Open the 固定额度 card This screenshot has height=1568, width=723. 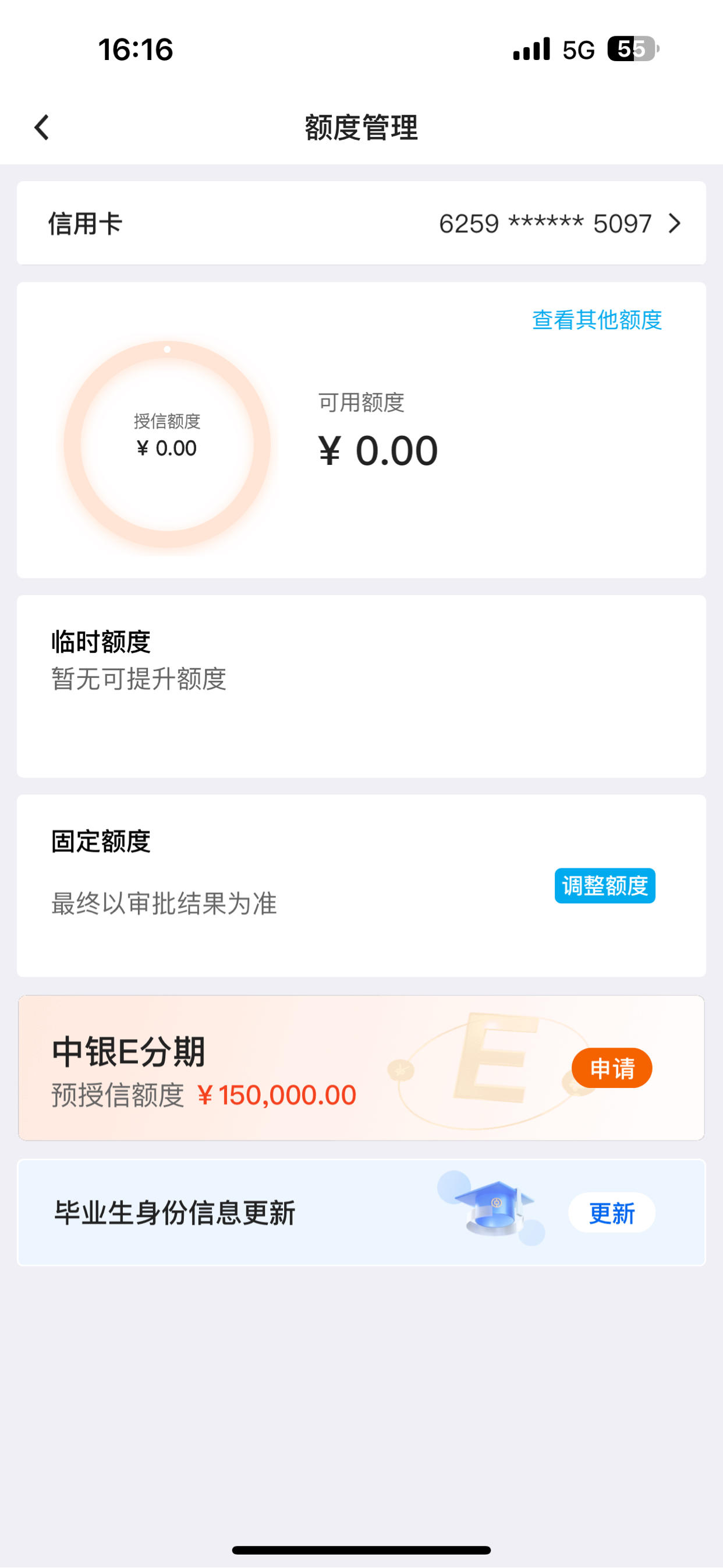coord(361,886)
